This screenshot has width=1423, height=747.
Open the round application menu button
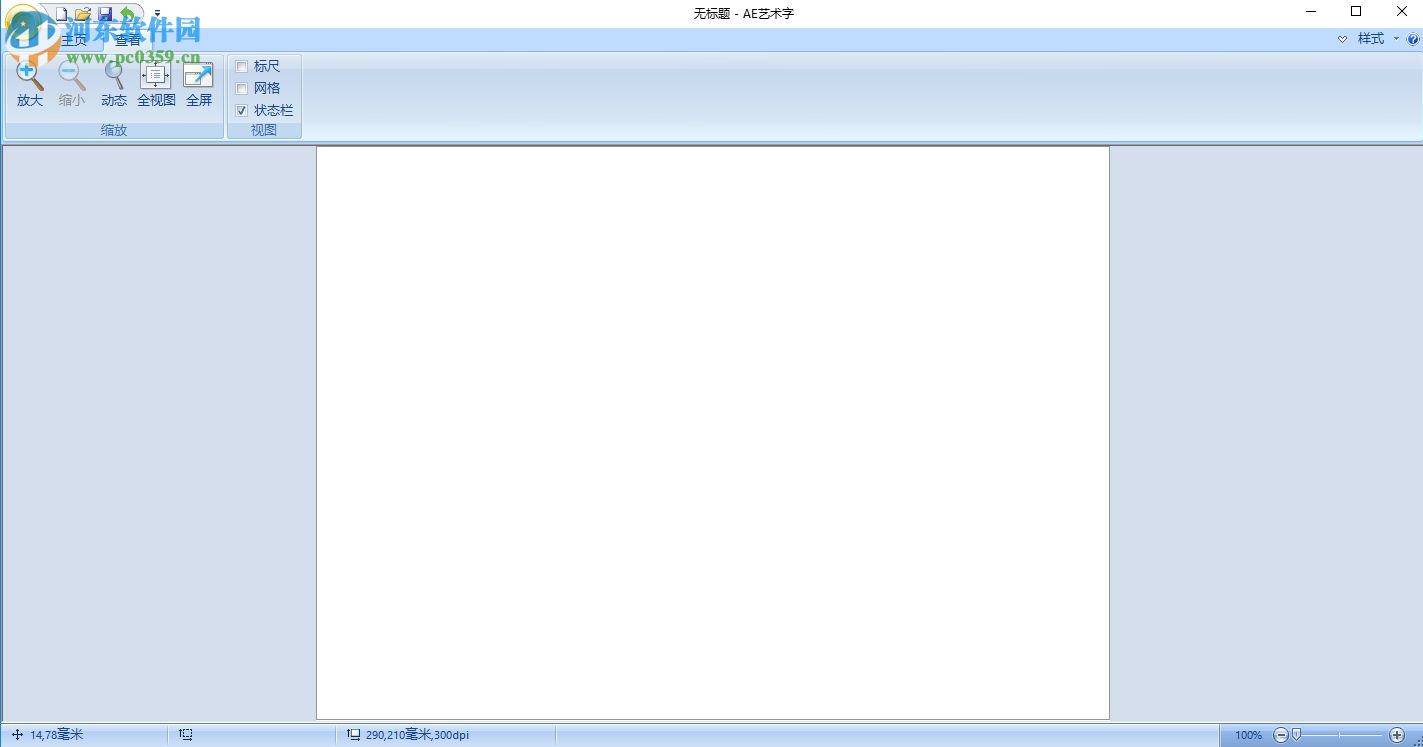[24, 24]
